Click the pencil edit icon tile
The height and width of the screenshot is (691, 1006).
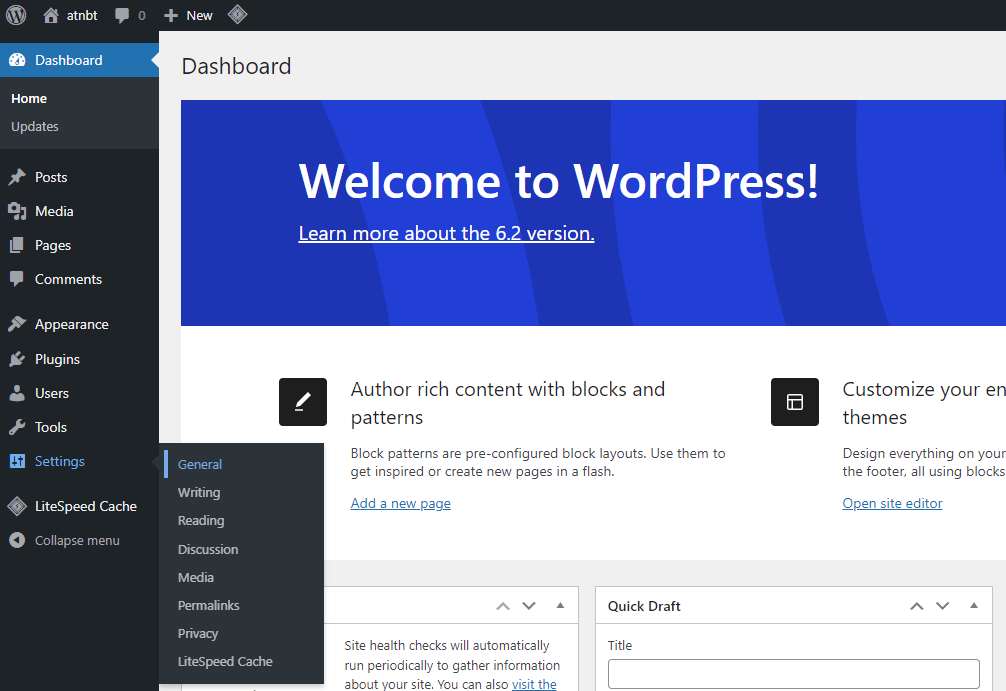pyautogui.click(x=303, y=402)
